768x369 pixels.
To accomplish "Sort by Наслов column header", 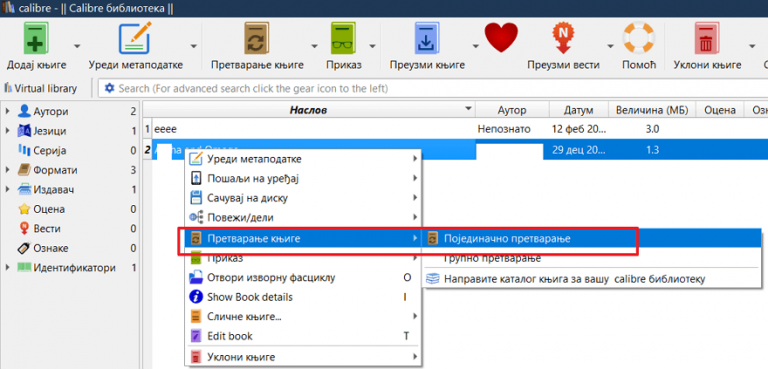I will [309, 111].
